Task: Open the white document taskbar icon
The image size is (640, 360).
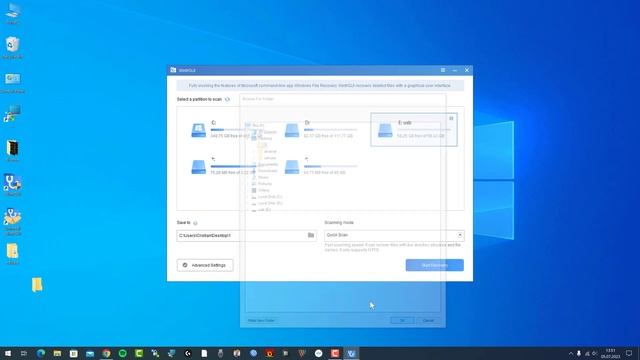Action: (x=204, y=353)
